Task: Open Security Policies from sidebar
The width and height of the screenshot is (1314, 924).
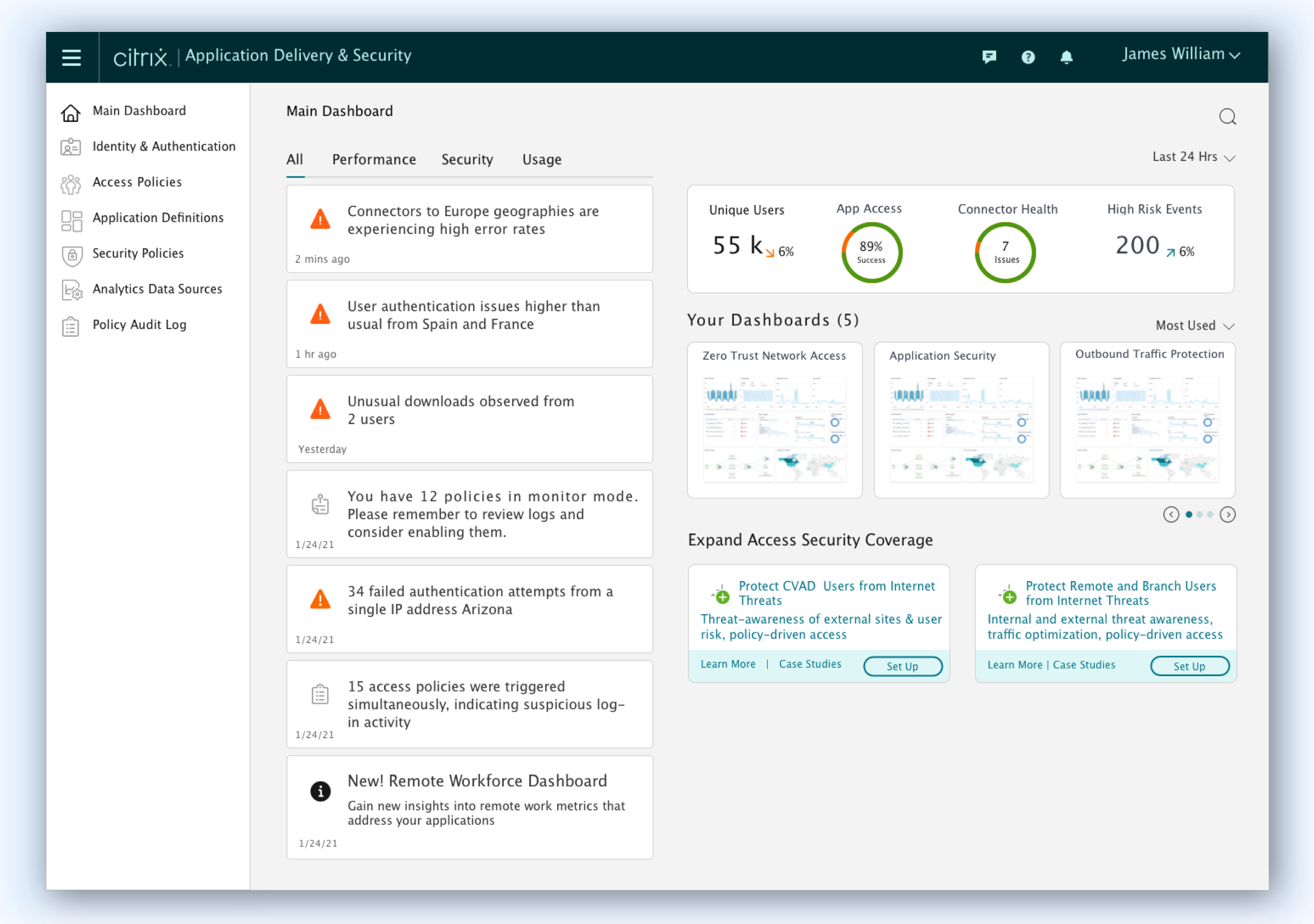Action: click(138, 253)
